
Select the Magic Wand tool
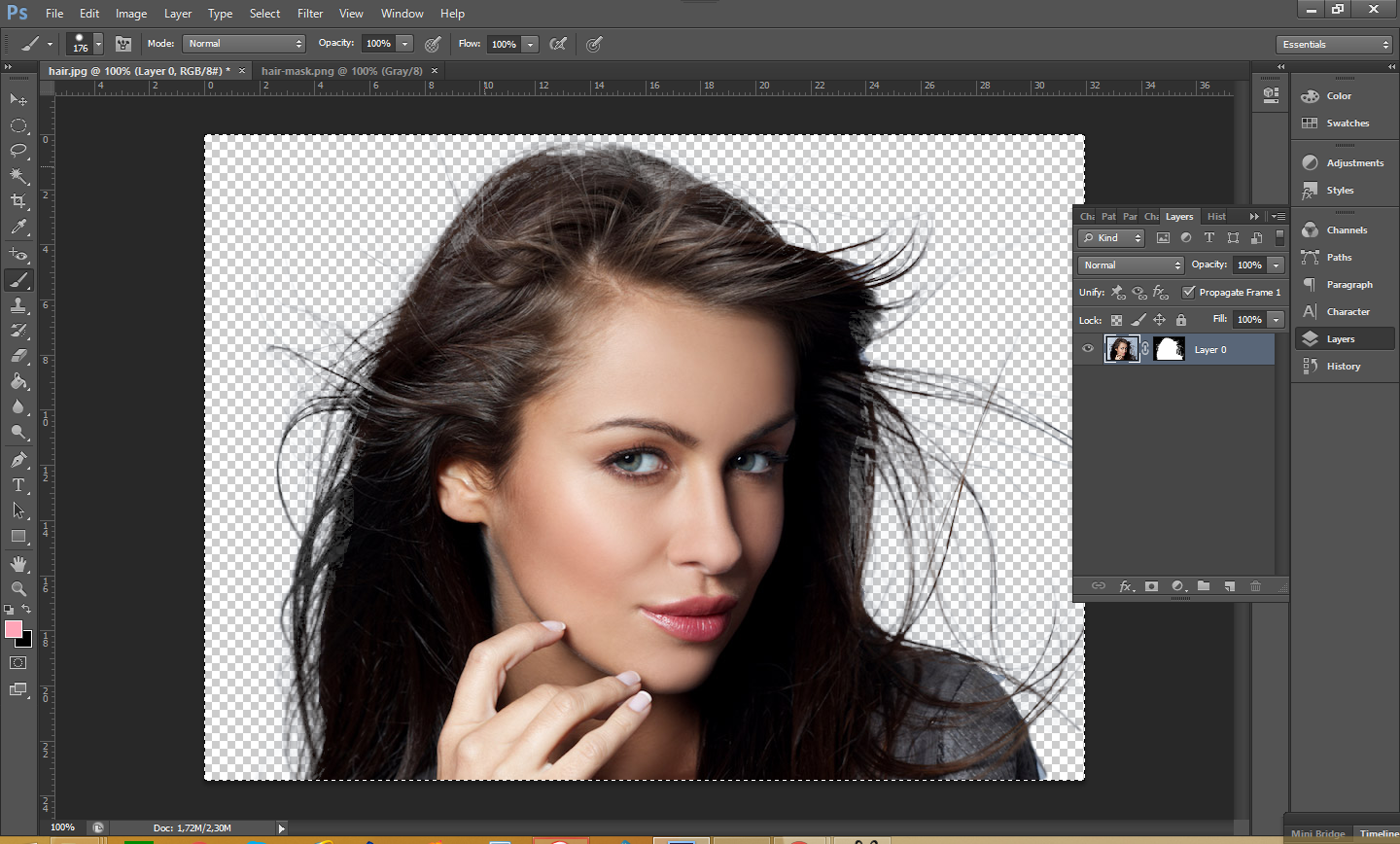click(18, 176)
